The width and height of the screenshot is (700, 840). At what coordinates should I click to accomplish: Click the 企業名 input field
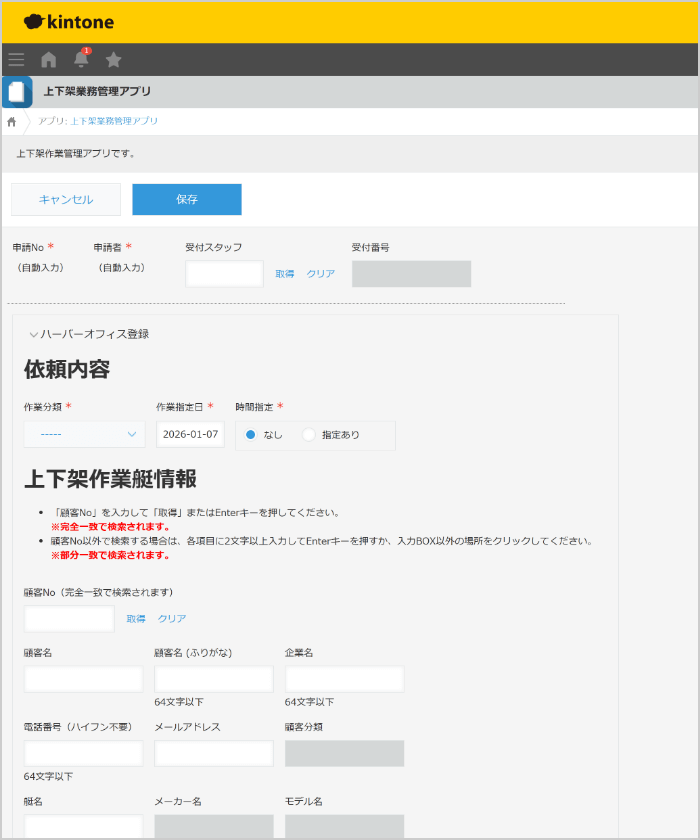pos(344,679)
